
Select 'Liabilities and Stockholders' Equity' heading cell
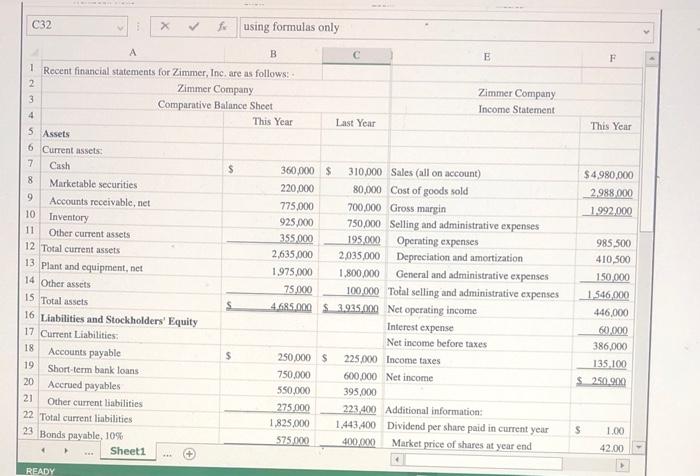tap(119, 320)
